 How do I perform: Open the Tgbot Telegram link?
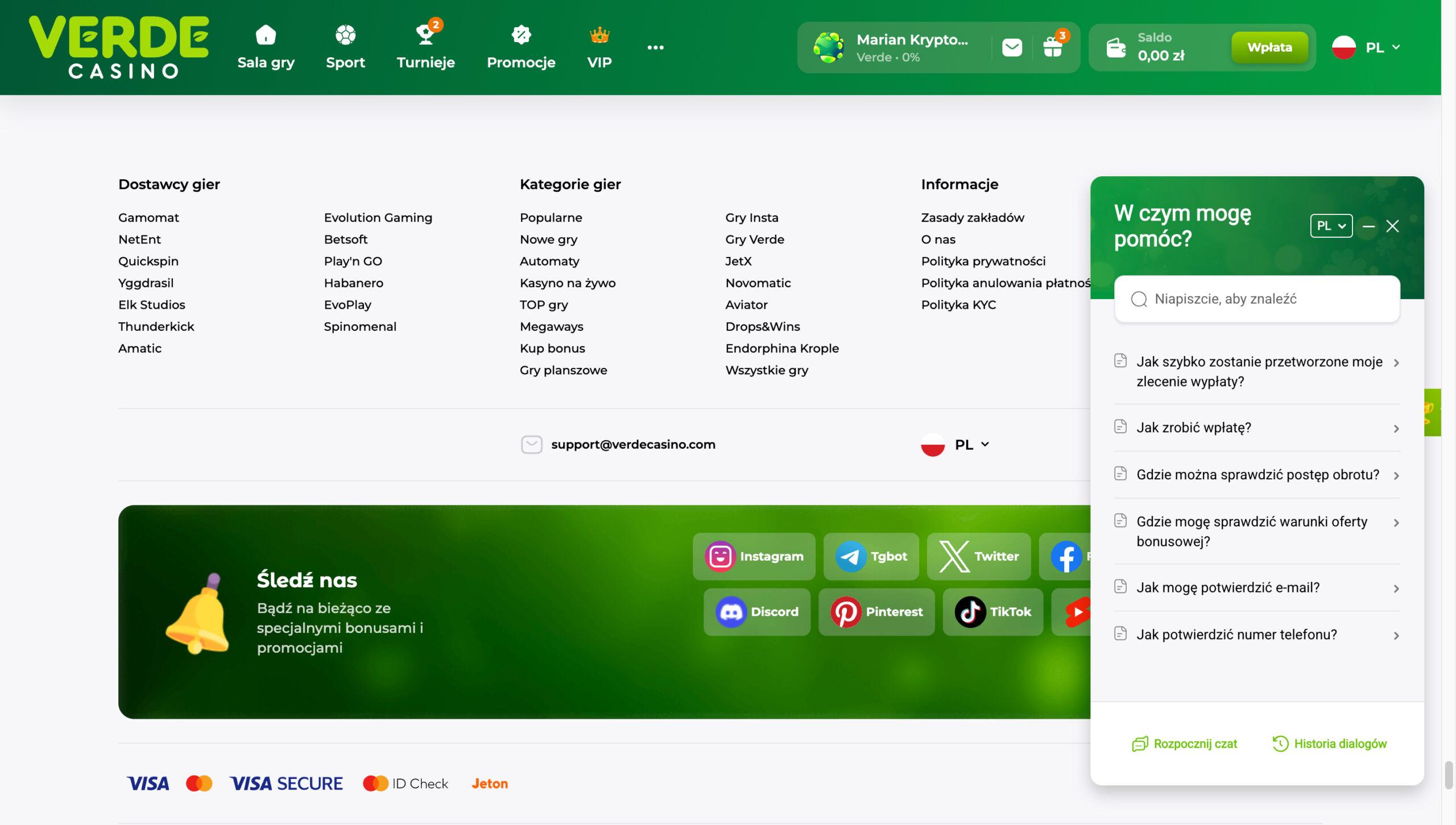coord(871,556)
